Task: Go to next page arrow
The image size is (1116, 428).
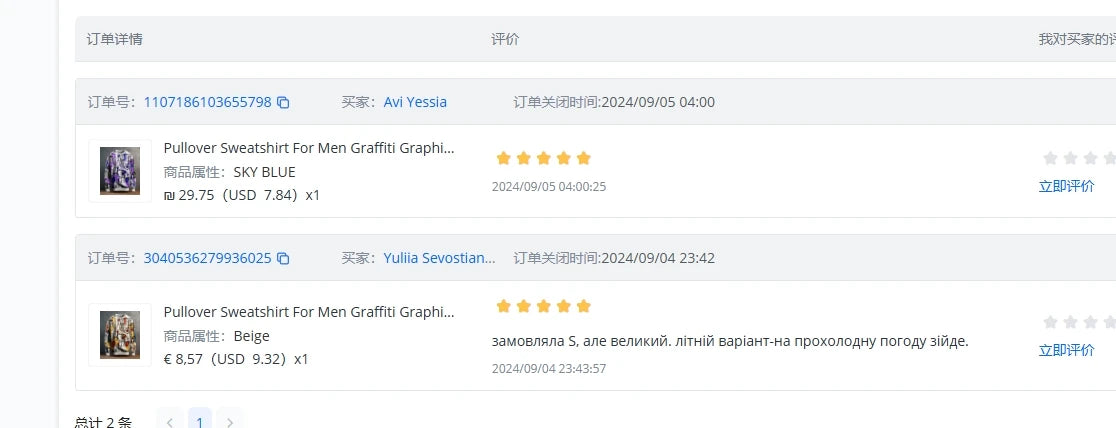Action: click(x=230, y=422)
